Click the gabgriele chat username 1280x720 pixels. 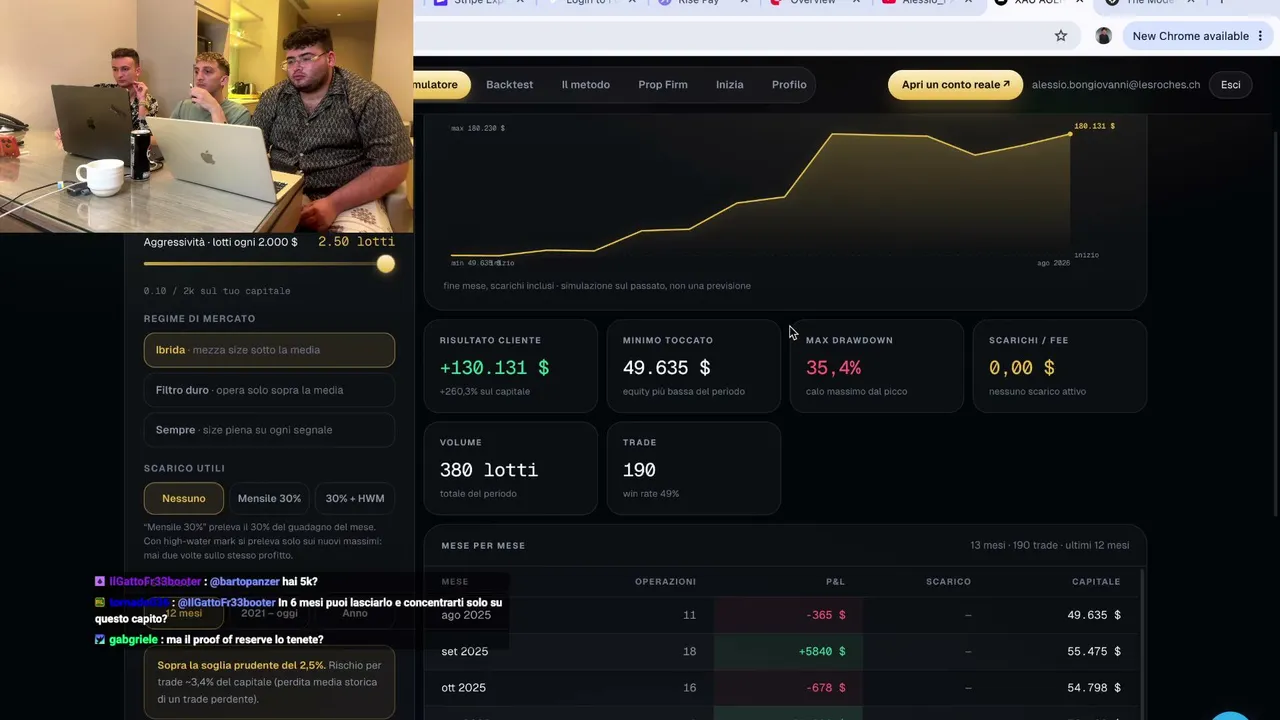click(133, 640)
